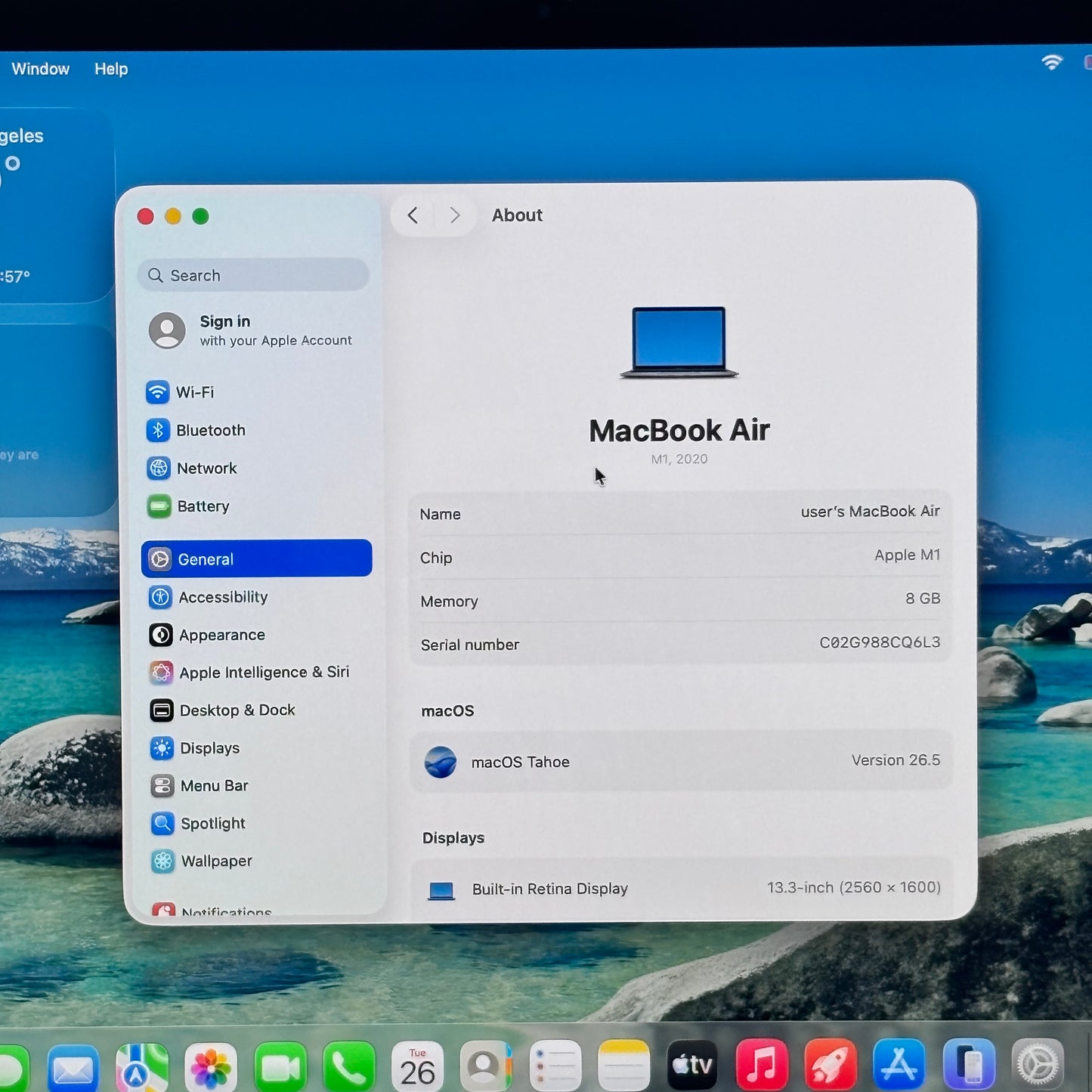Click the "macOS Tahoe" row label
Viewport: 1092px width, 1092px height.
pos(520,762)
